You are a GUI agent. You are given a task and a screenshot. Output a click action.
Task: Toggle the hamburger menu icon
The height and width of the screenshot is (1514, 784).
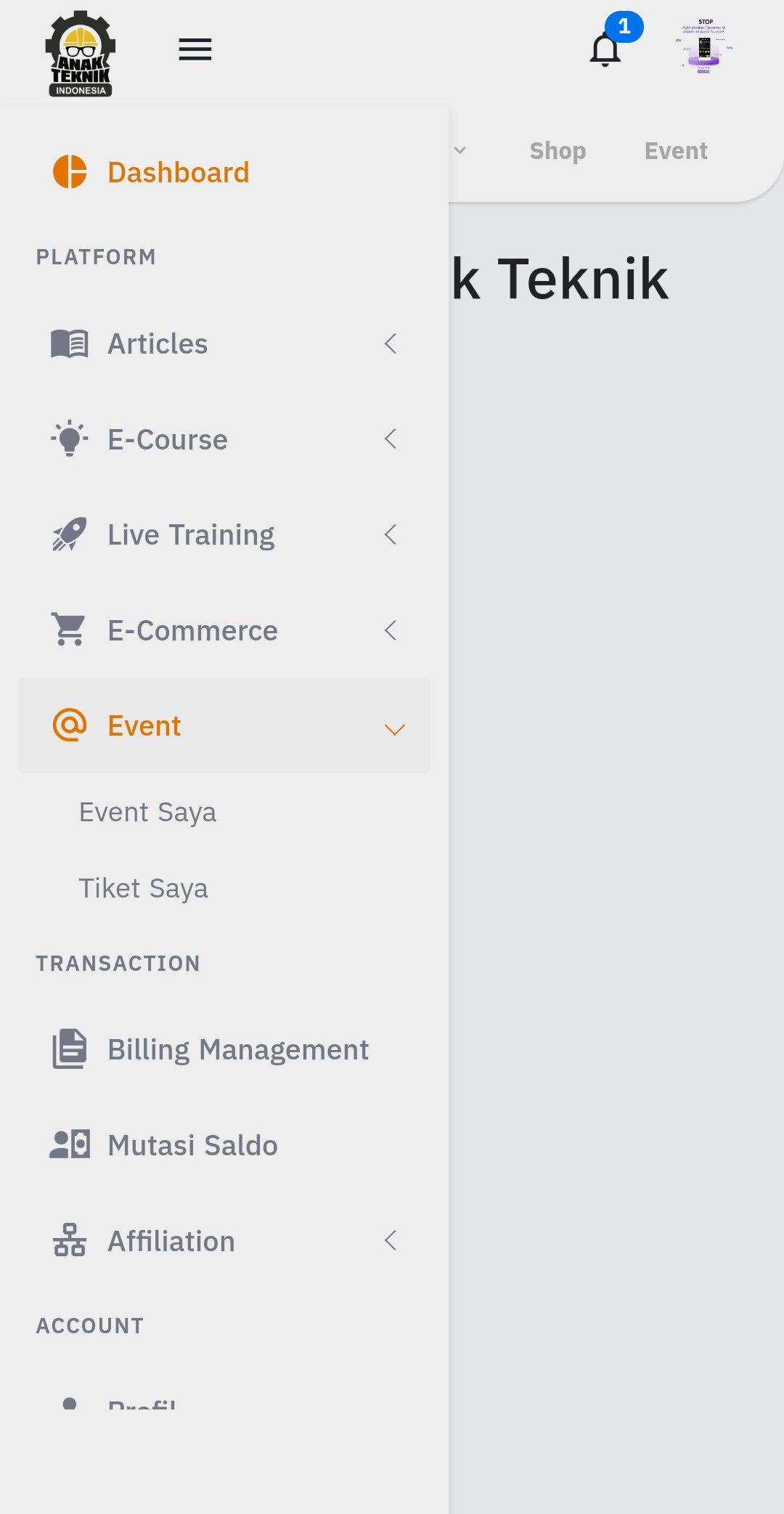[195, 49]
